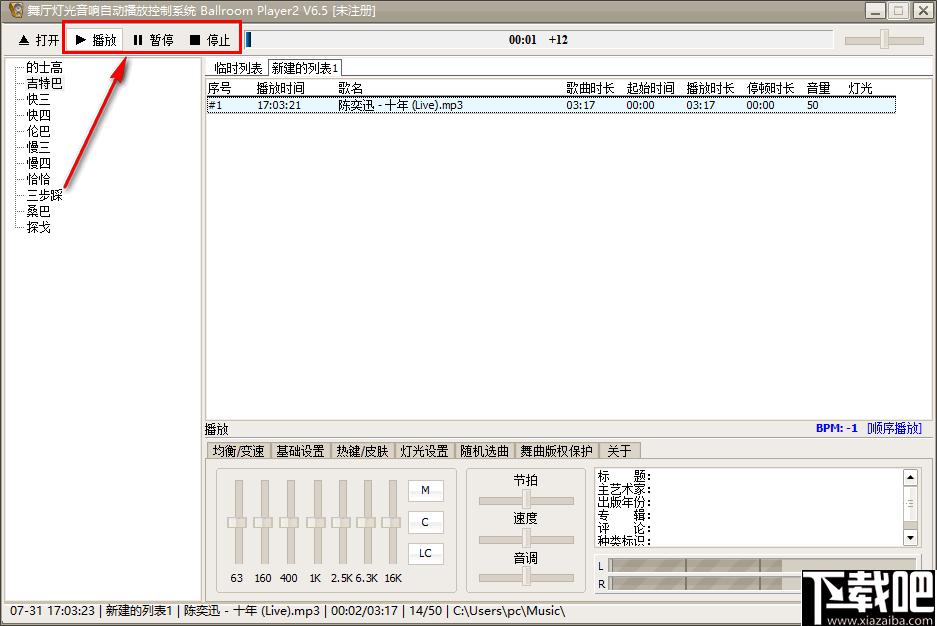Switch to the 临时列表 tab
937x626 pixels.
click(238, 68)
